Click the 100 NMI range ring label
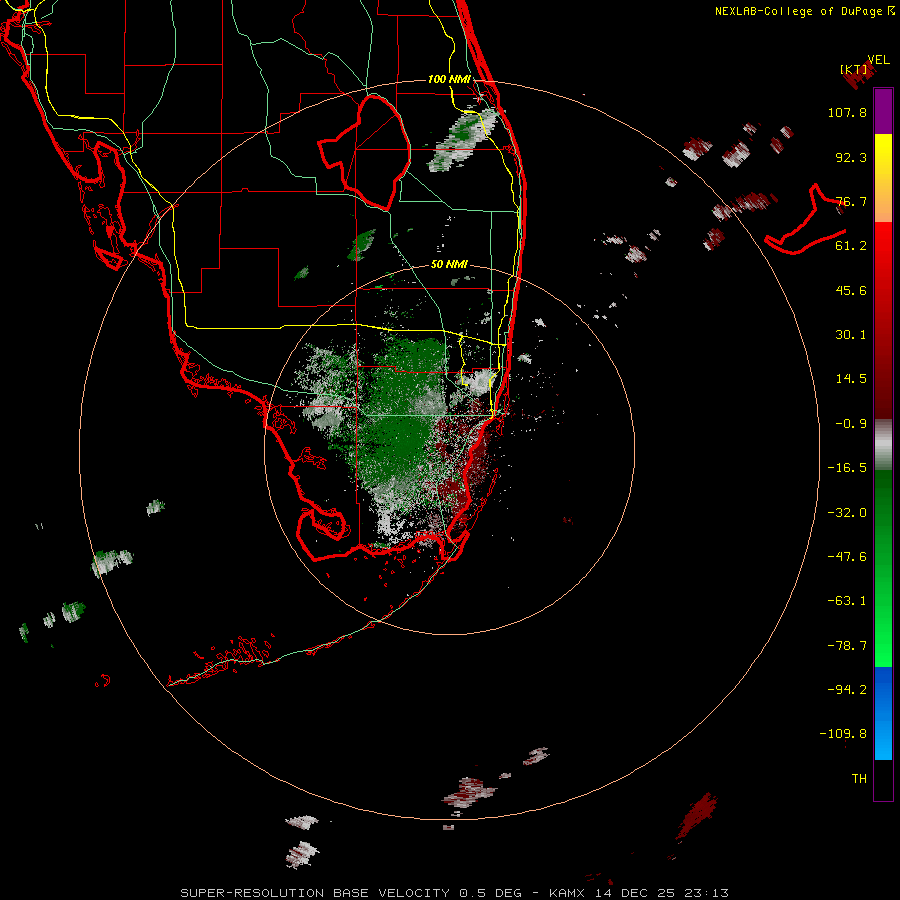The width and height of the screenshot is (900, 900). [449, 79]
